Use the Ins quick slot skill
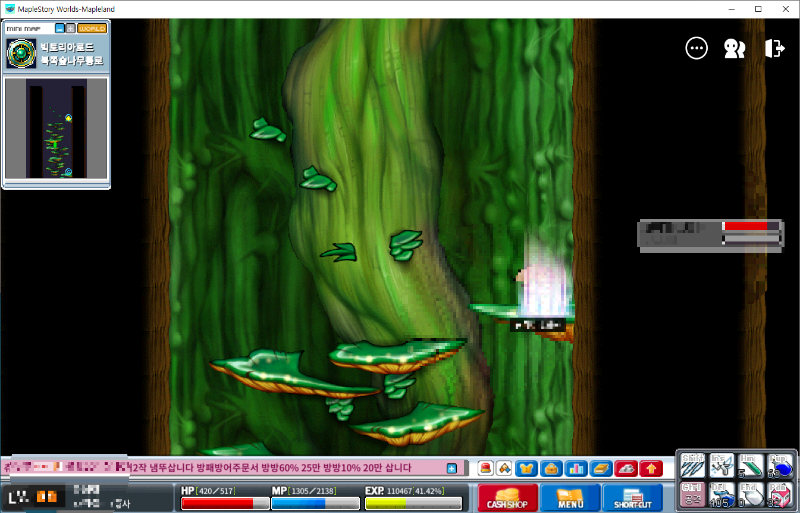The width and height of the screenshot is (800, 513). coord(722,466)
